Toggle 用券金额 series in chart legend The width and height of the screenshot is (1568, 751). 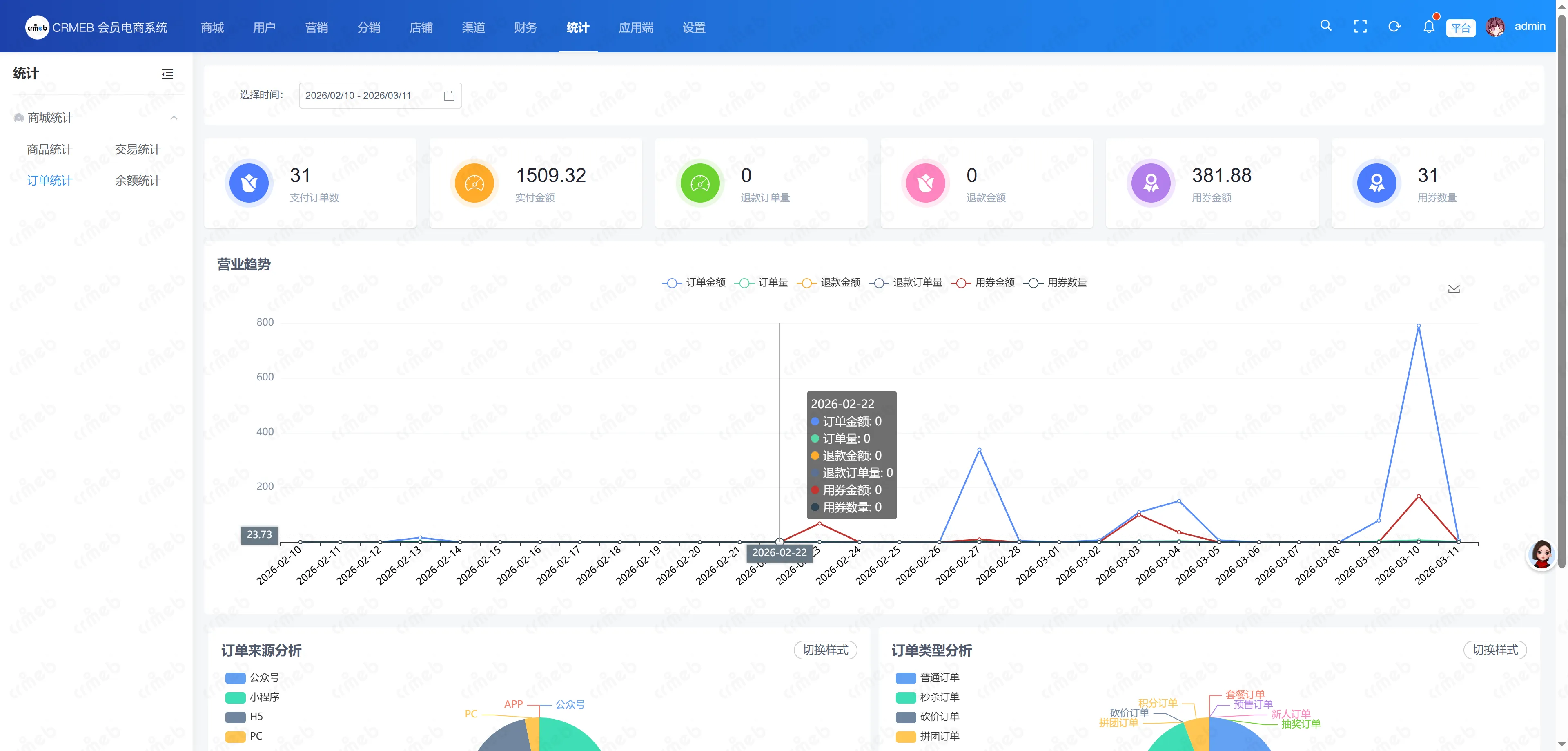click(983, 283)
